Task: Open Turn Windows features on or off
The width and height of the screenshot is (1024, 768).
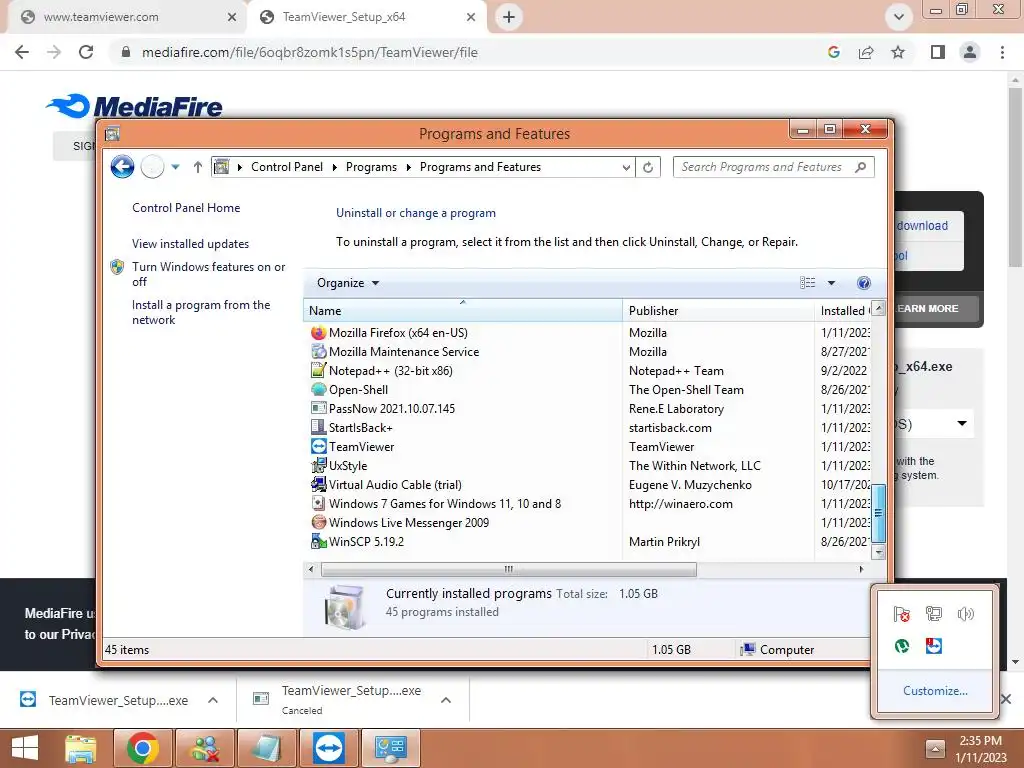Action: [x=208, y=274]
